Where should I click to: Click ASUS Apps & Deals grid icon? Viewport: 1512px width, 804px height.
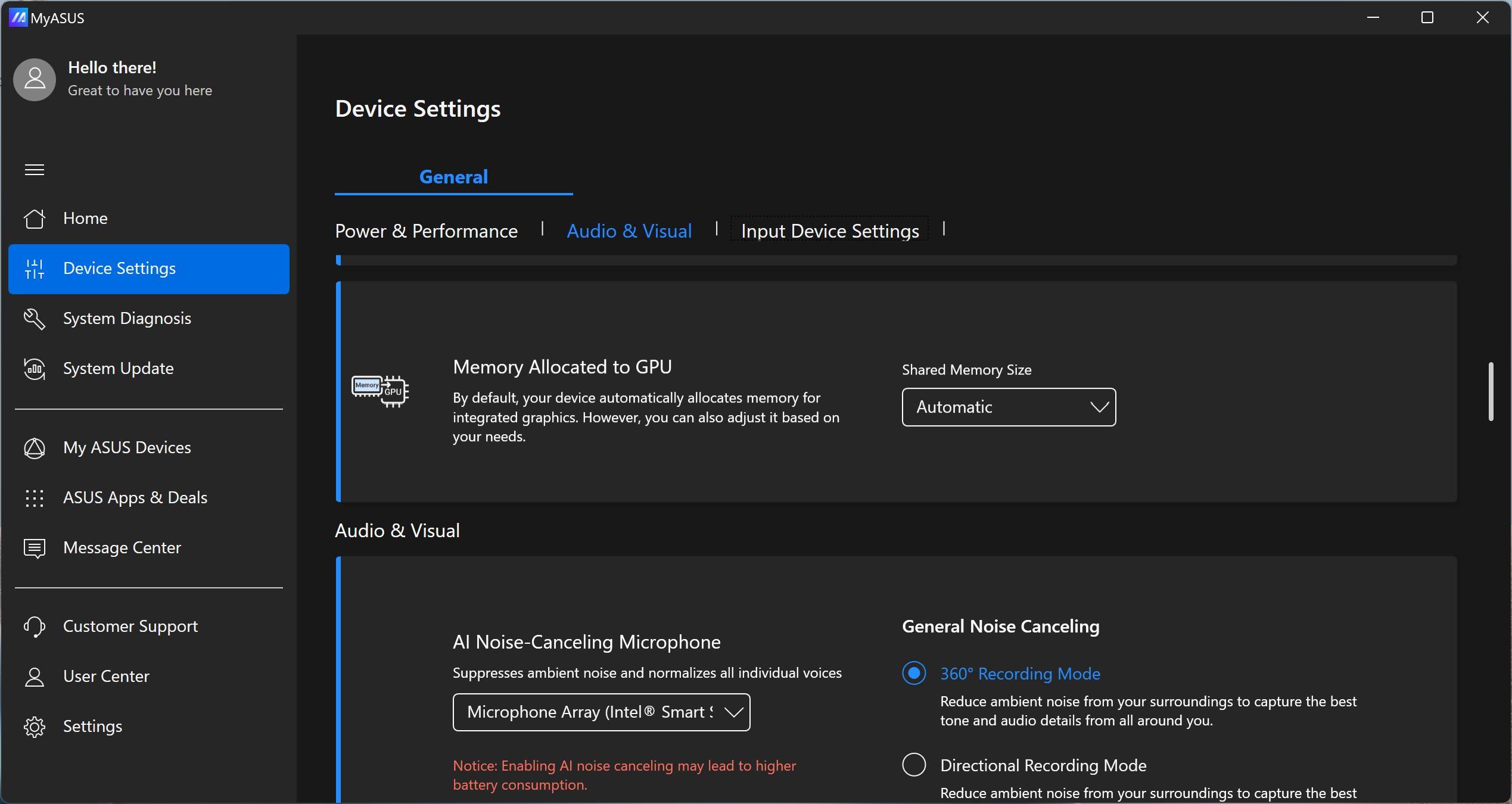coord(35,498)
